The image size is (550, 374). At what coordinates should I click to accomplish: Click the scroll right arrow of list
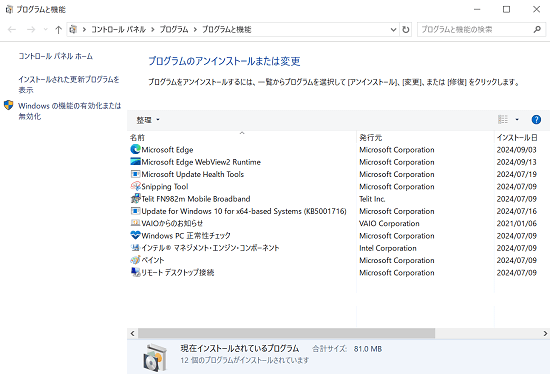[545, 333]
